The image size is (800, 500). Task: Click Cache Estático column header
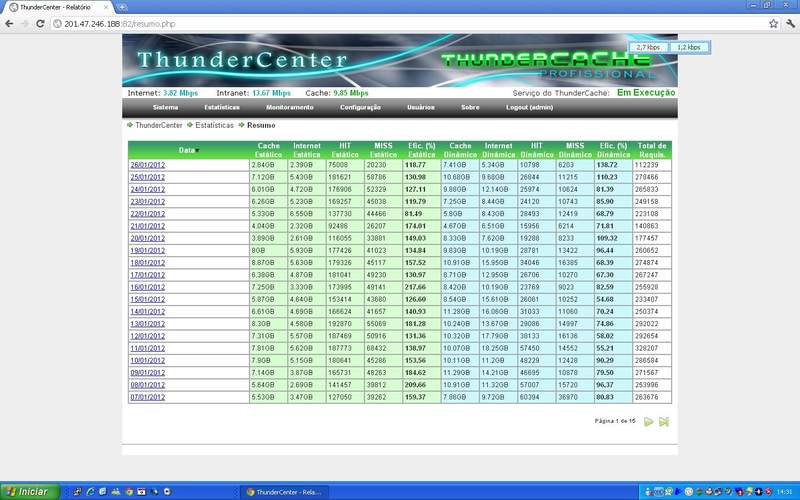coord(268,150)
